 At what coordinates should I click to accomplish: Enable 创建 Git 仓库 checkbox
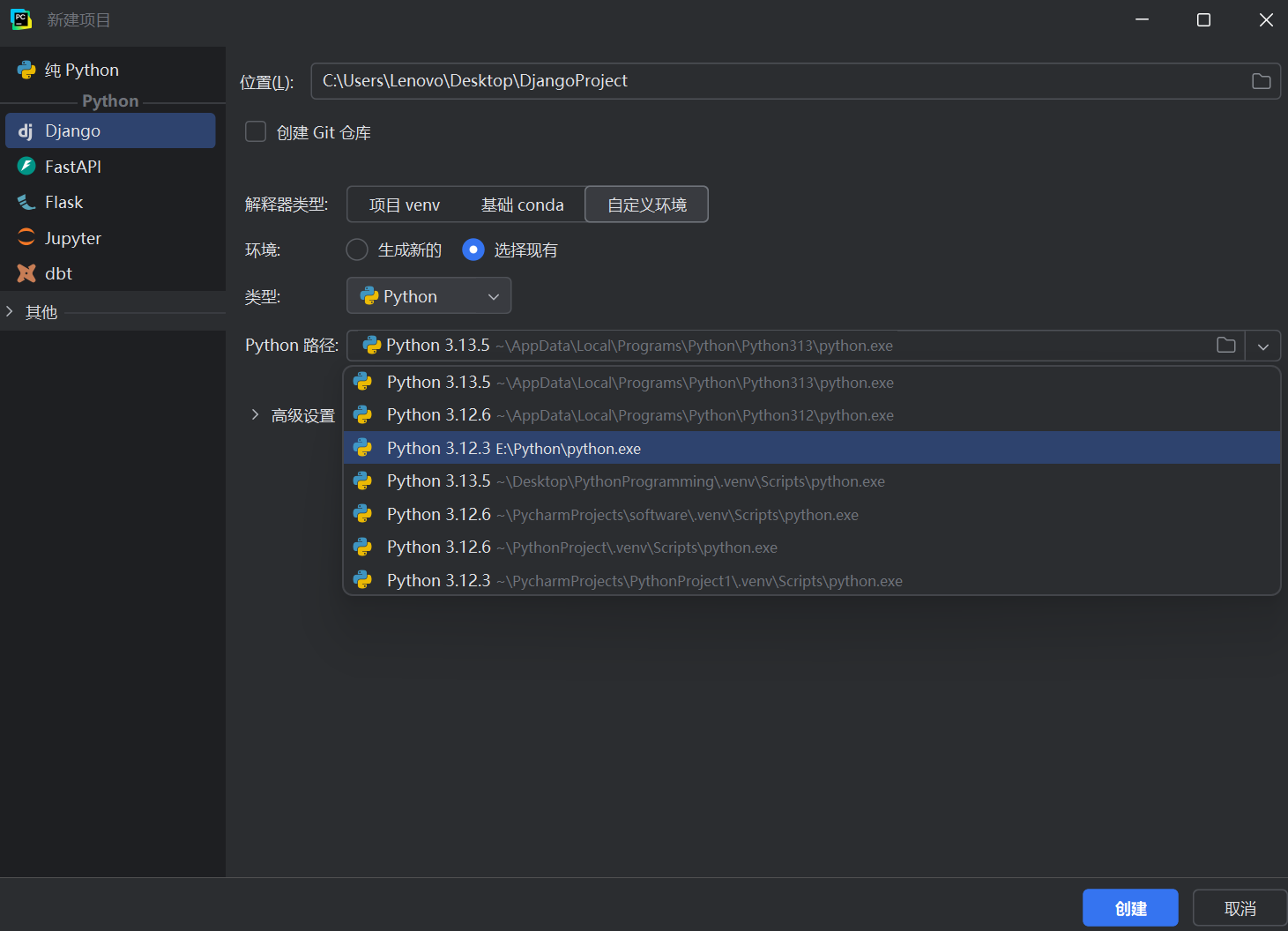[256, 131]
